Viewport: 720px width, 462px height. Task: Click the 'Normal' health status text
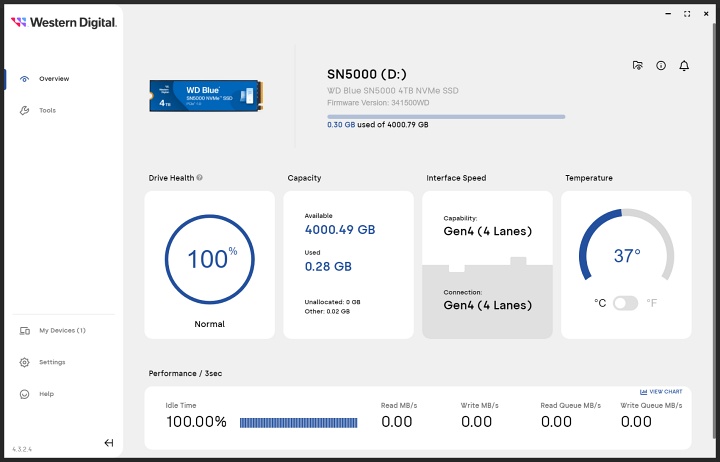(x=209, y=324)
